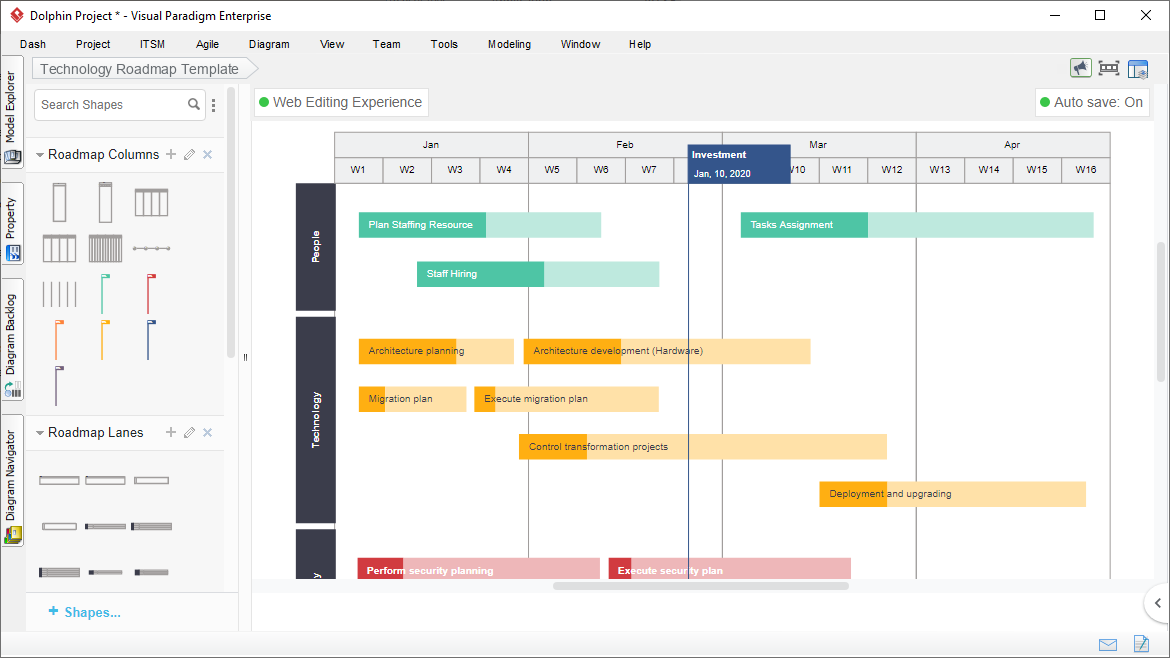Edit the Roadmap Lanes palette
This screenshot has height=658, width=1170.
coord(190,433)
